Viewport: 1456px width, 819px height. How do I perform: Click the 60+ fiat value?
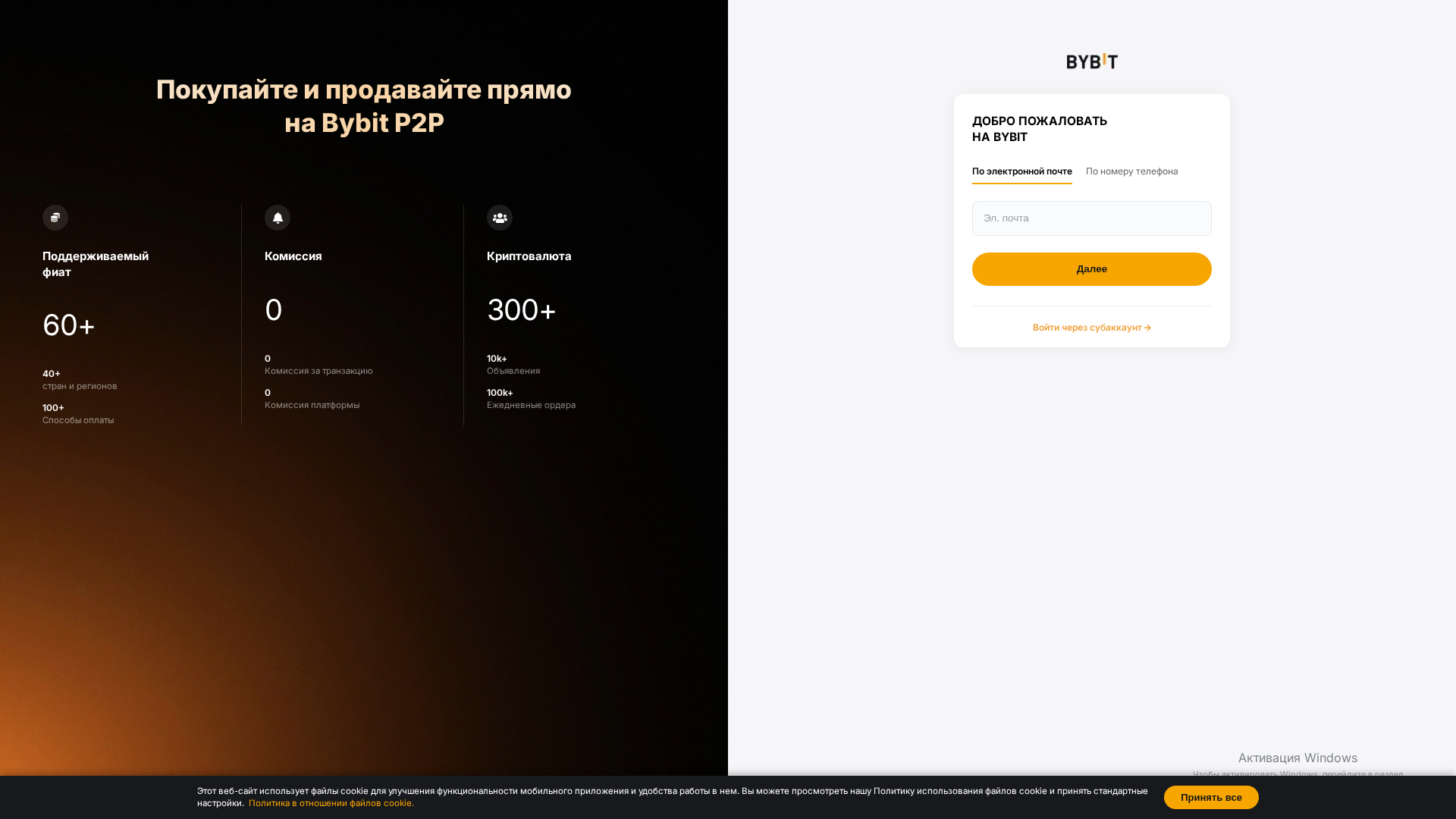click(x=69, y=325)
